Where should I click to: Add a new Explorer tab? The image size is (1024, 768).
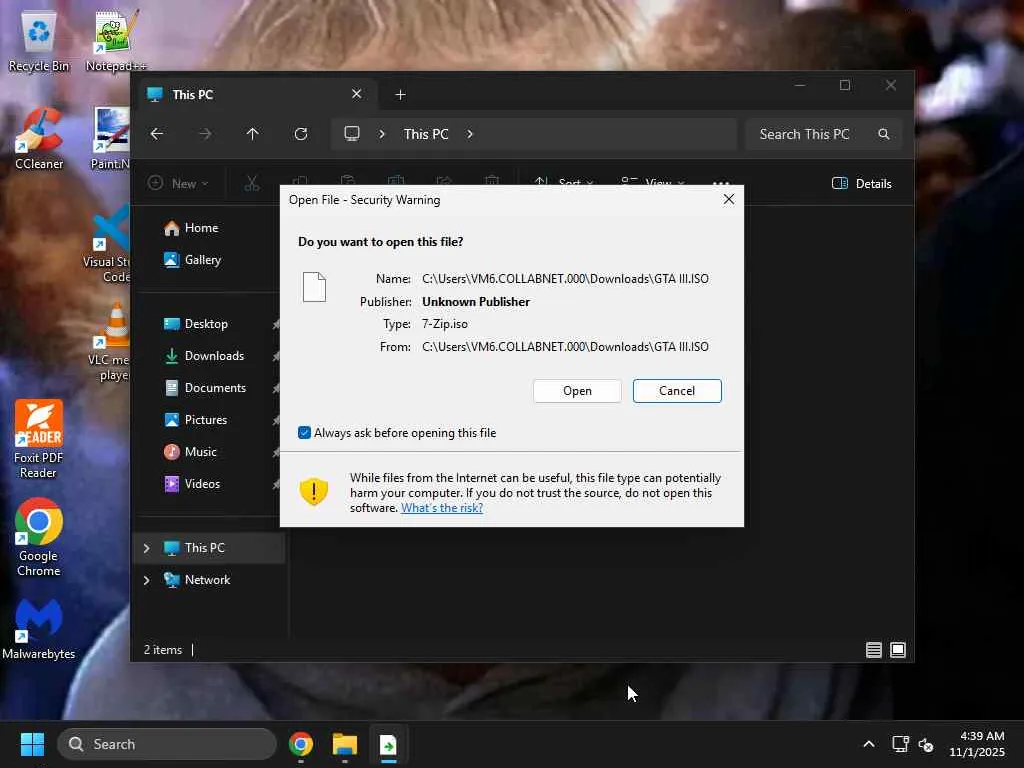pyautogui.click(x=400, y=95)
